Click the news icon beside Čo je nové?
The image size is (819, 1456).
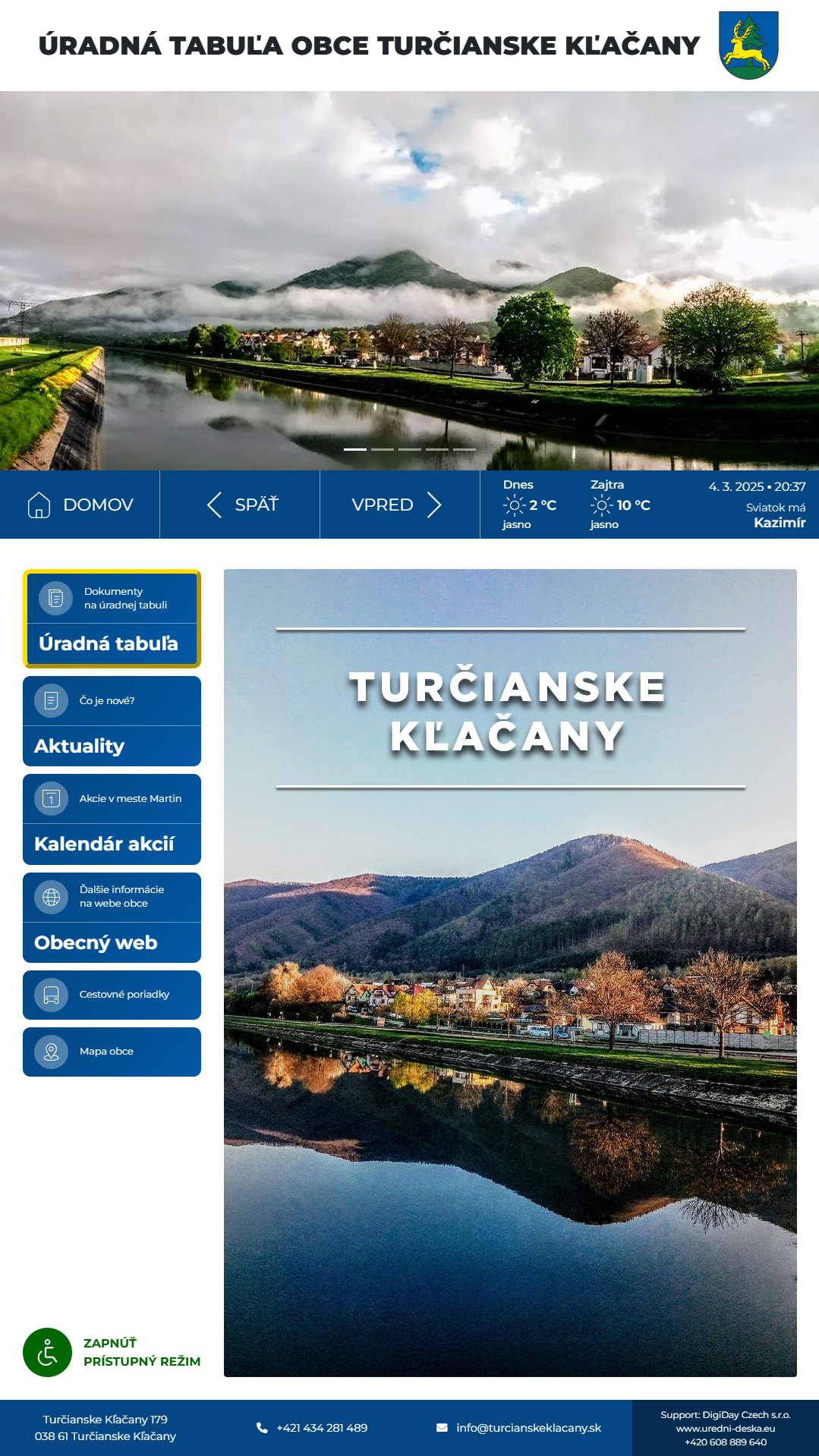click(x=51, y=700)
